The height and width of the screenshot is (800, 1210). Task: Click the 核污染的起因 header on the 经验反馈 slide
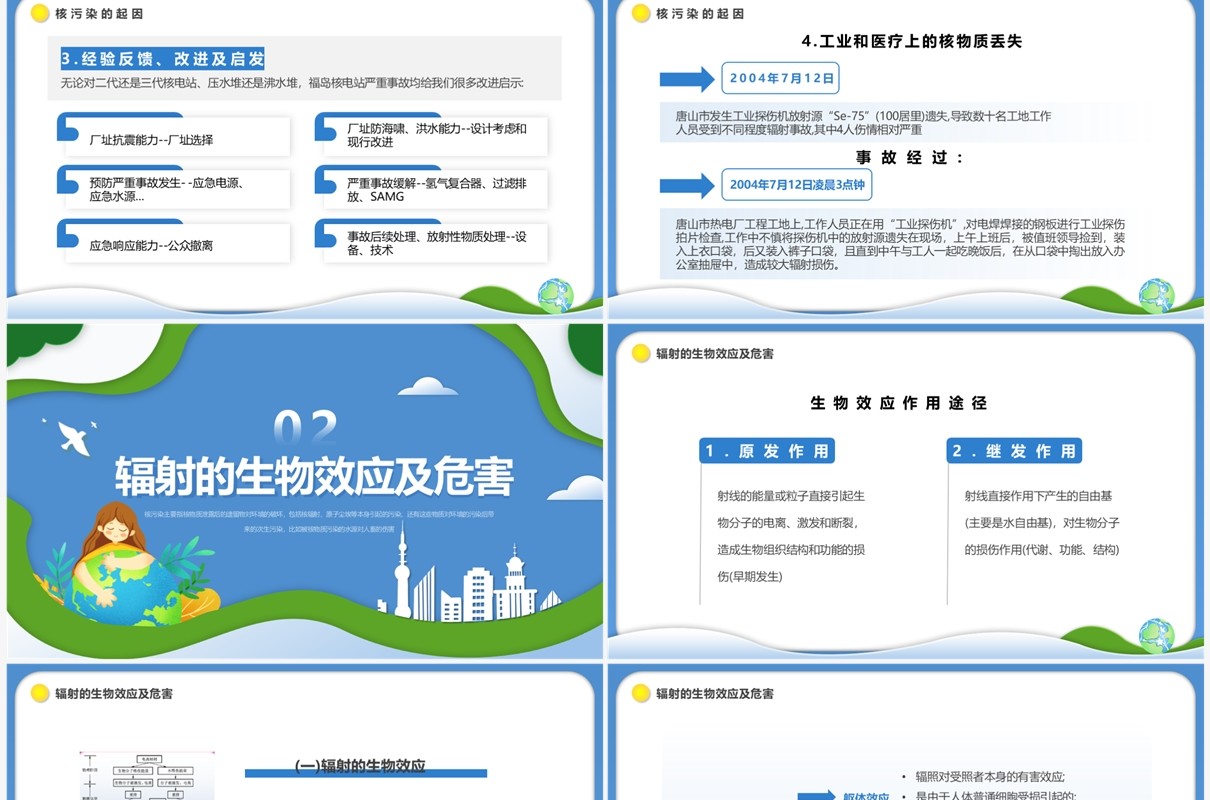pyautogui.click(x=98, y=14)
